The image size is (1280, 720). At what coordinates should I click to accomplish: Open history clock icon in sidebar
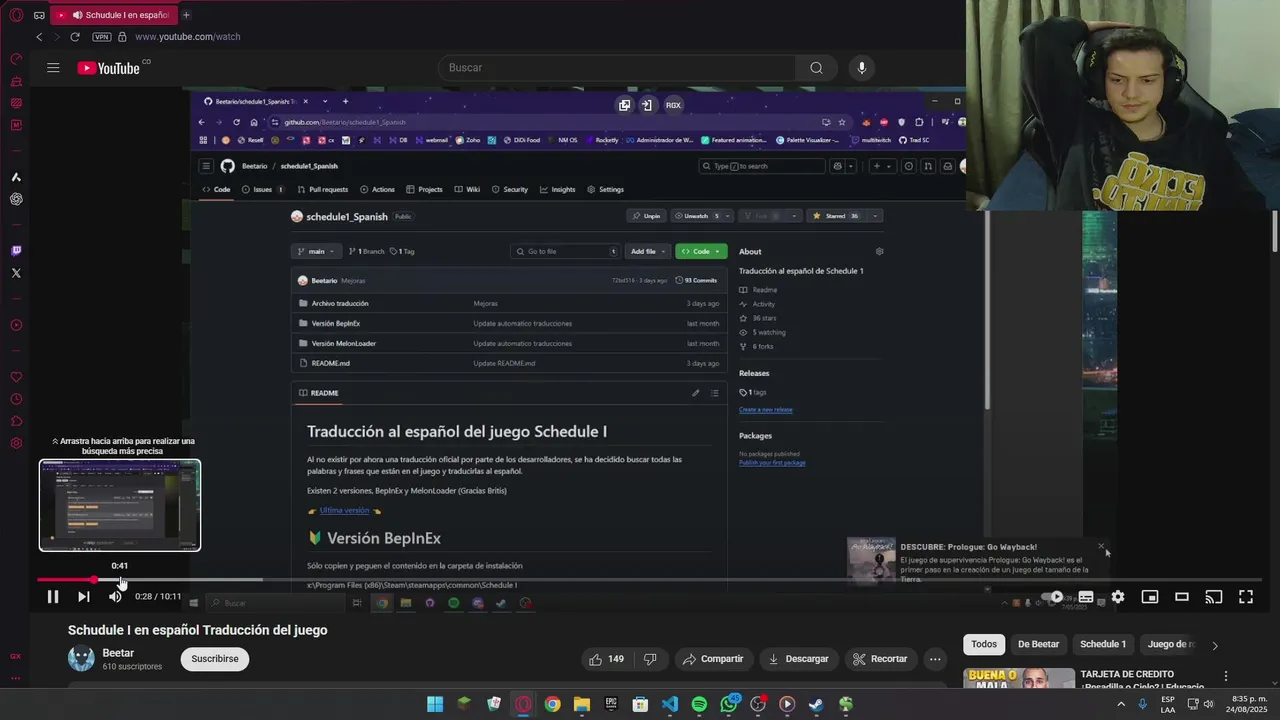pyautogui.click(x=16, y=399)
